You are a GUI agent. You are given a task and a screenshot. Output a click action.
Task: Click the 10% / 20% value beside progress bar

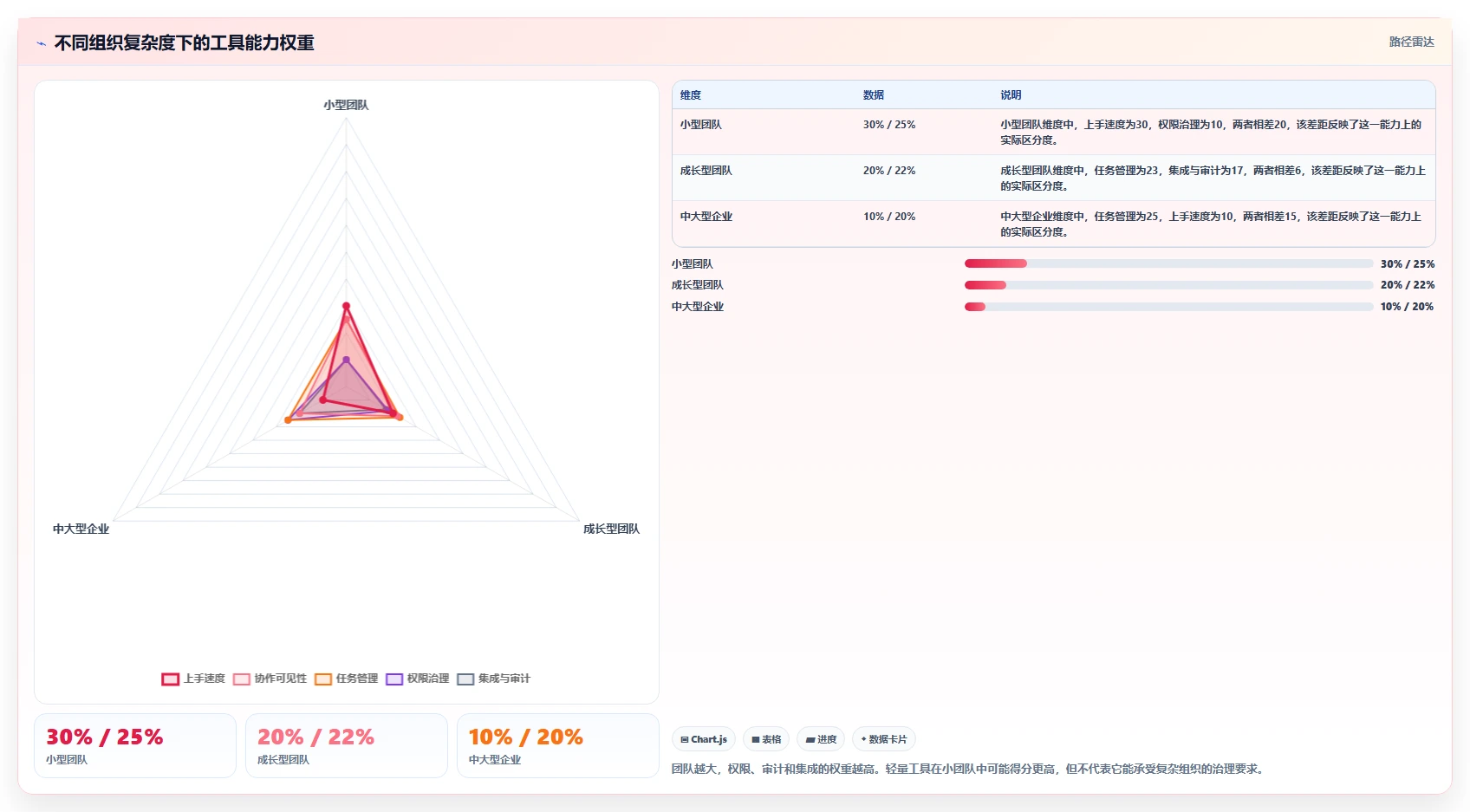(1408, 307)
